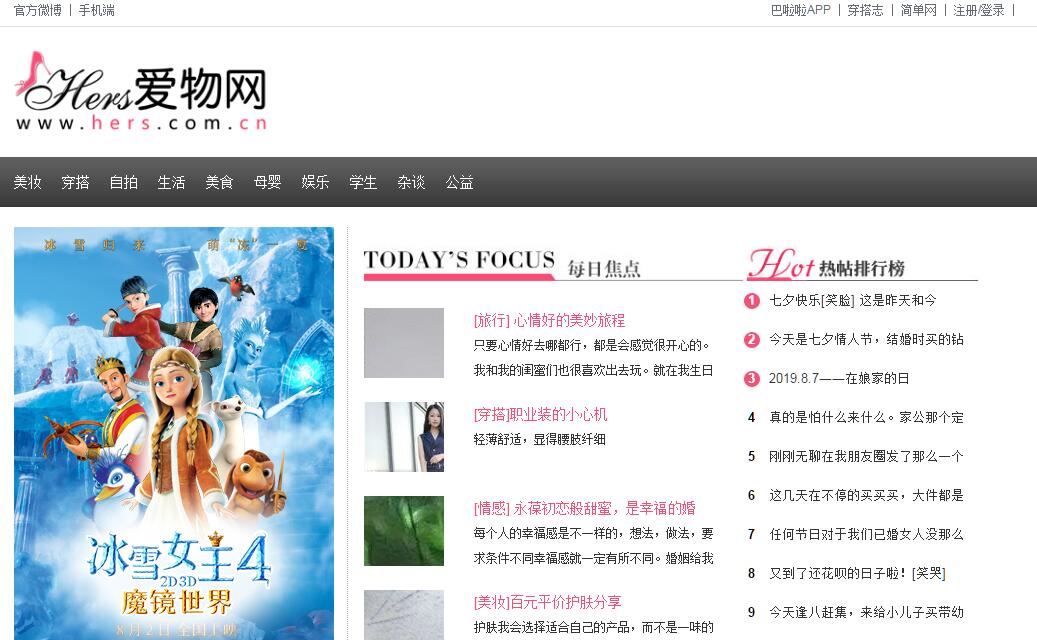Open the number 2 ranked hot post badge

click(752, 340)
